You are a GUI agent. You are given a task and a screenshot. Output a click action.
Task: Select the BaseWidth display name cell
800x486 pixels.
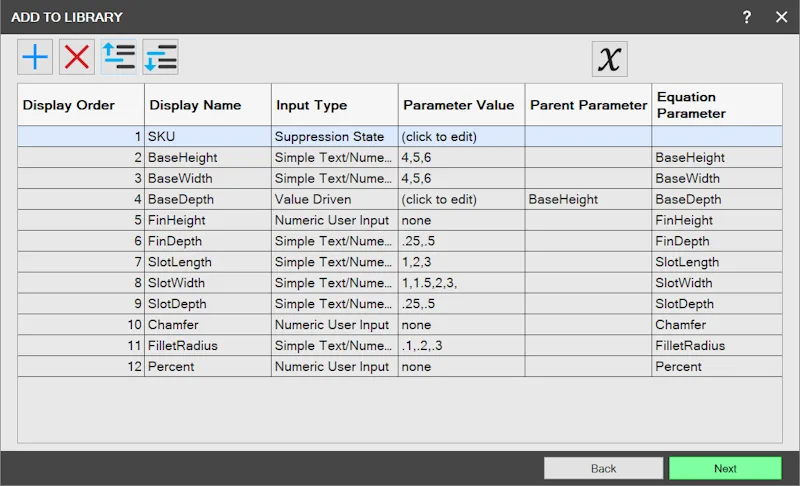point(208,178)
